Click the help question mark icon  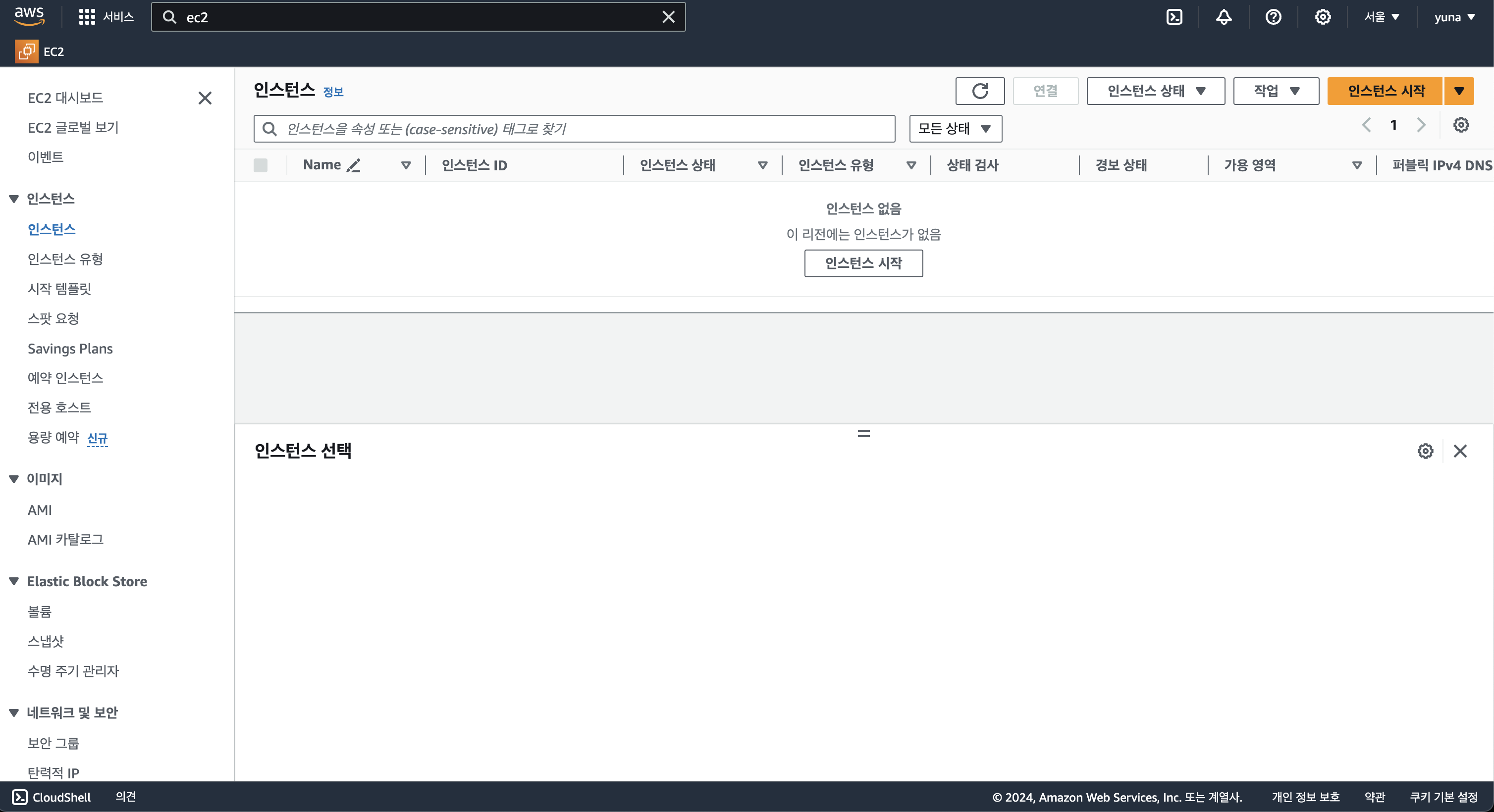pyautogui.click(x=1273, y=17)
